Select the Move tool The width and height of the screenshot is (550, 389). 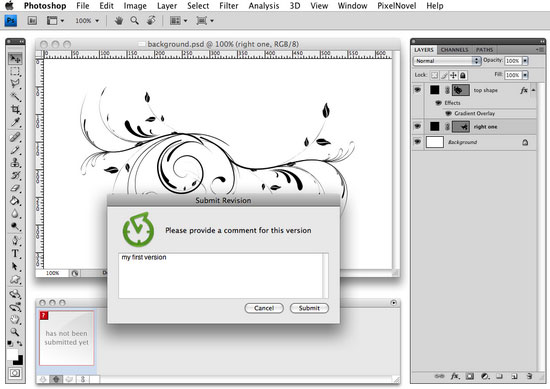point(15,59)
